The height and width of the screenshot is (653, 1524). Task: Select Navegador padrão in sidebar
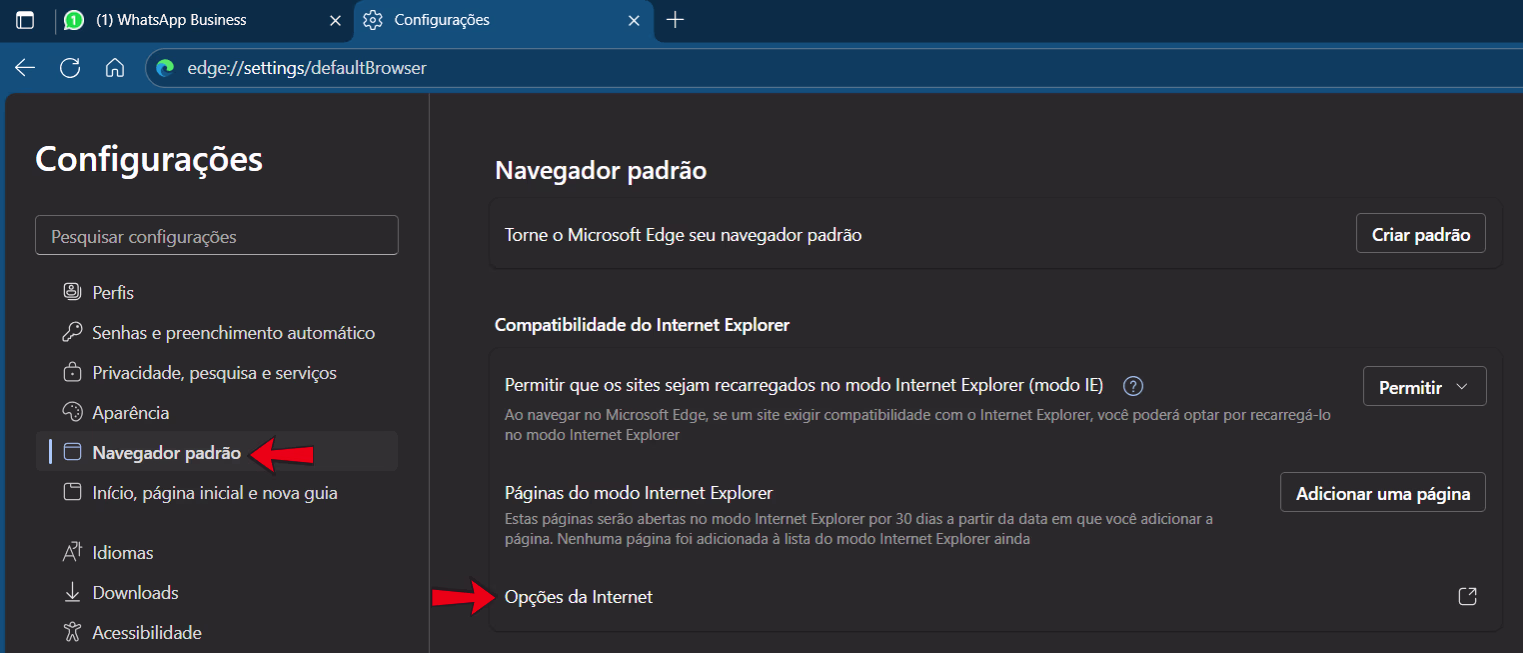217,453
